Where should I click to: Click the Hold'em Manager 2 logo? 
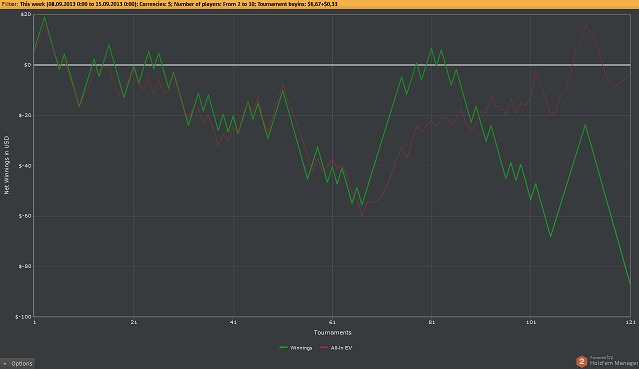582,361
